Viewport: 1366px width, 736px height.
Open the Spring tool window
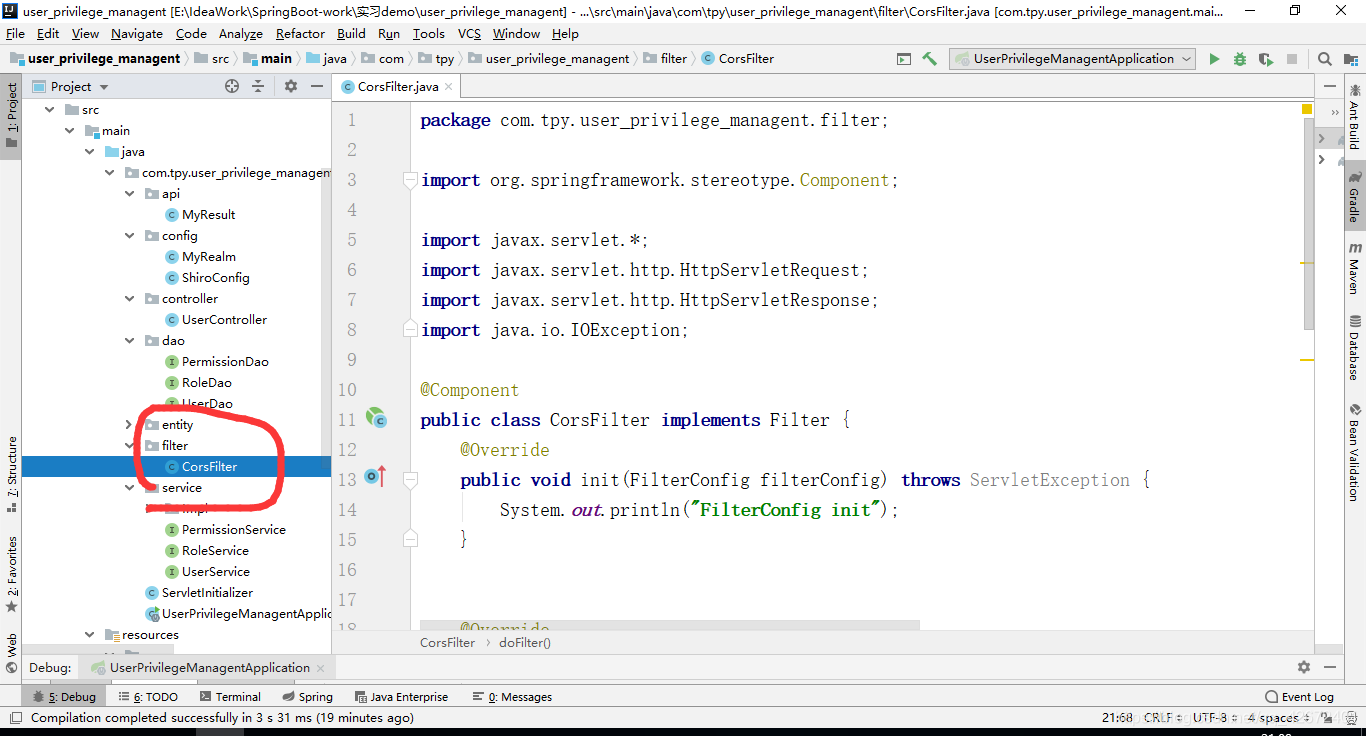point(307,697)
